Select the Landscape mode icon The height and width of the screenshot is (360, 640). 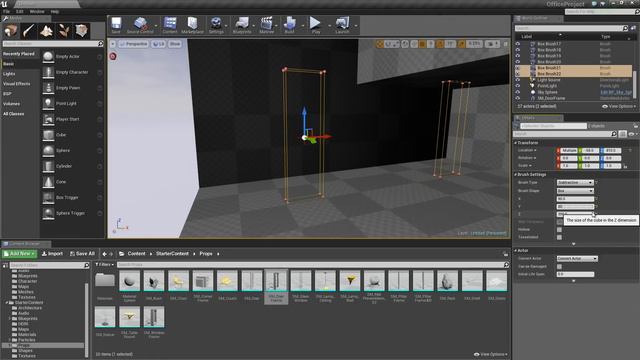coord(46,31)
